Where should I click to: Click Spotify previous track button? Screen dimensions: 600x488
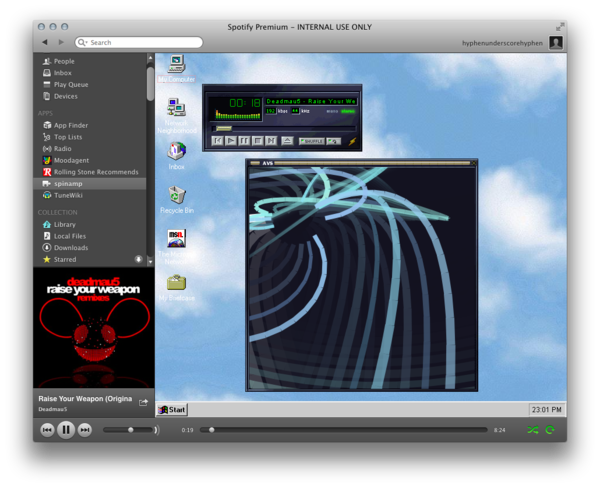(x=47, y=430)
